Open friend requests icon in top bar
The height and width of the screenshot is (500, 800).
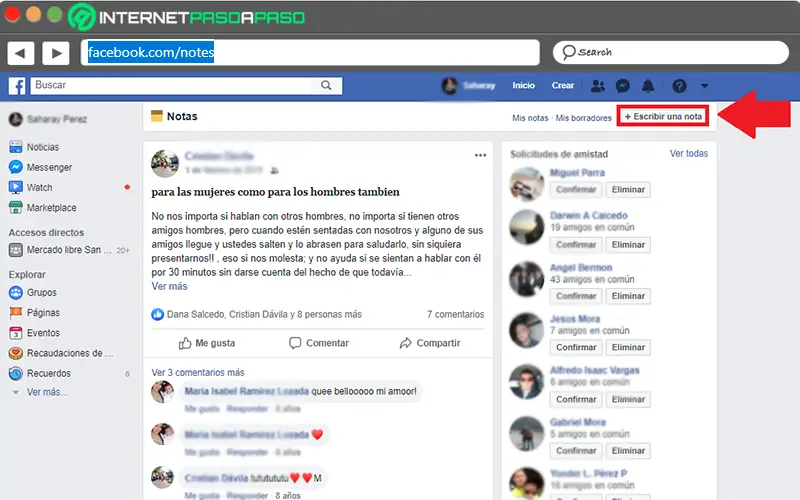click(597, 86)
